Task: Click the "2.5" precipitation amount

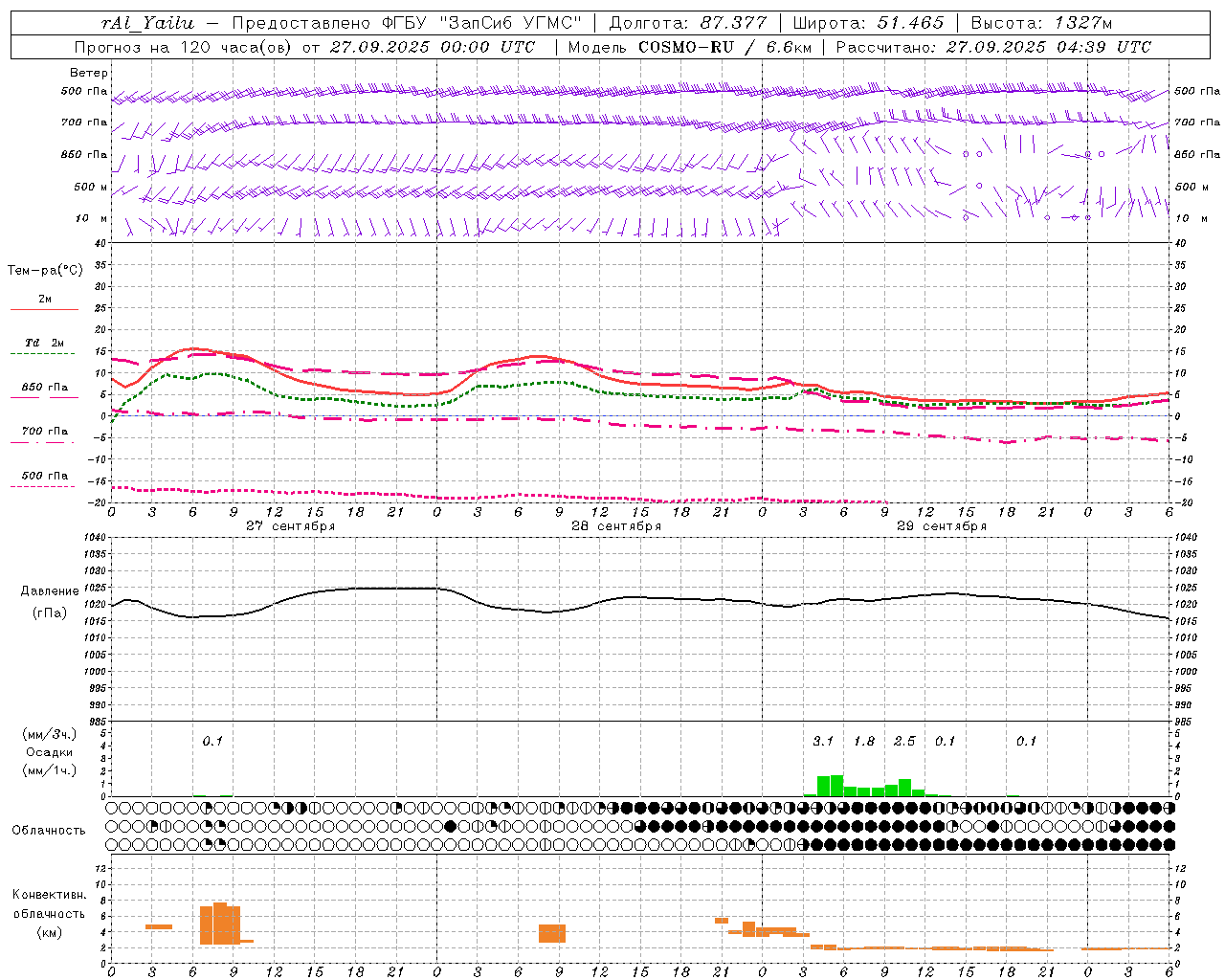Action: click(904, 742)
